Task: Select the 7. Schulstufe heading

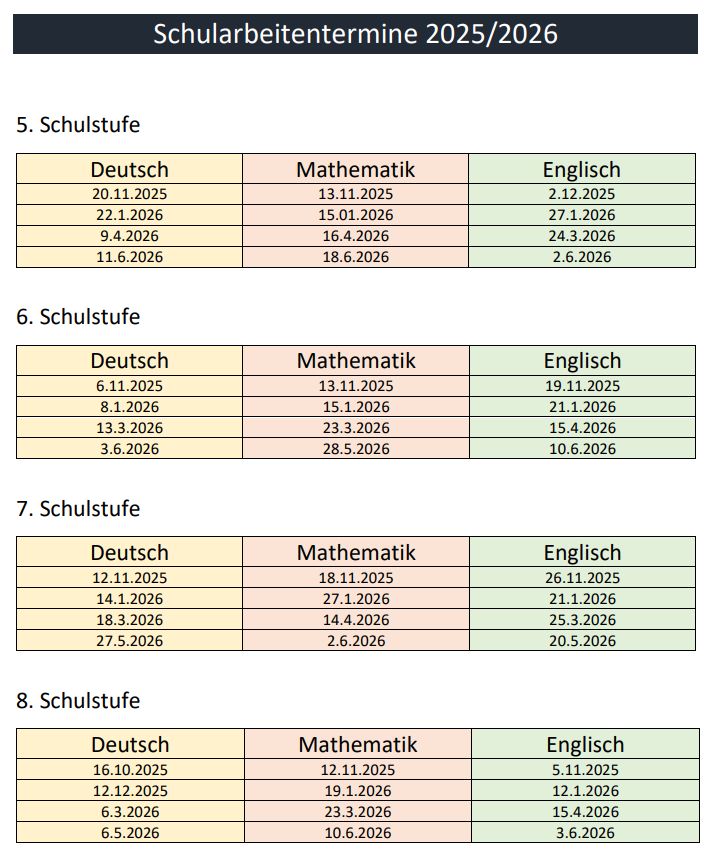Action: pyautogui.click(x=78, y=508)
